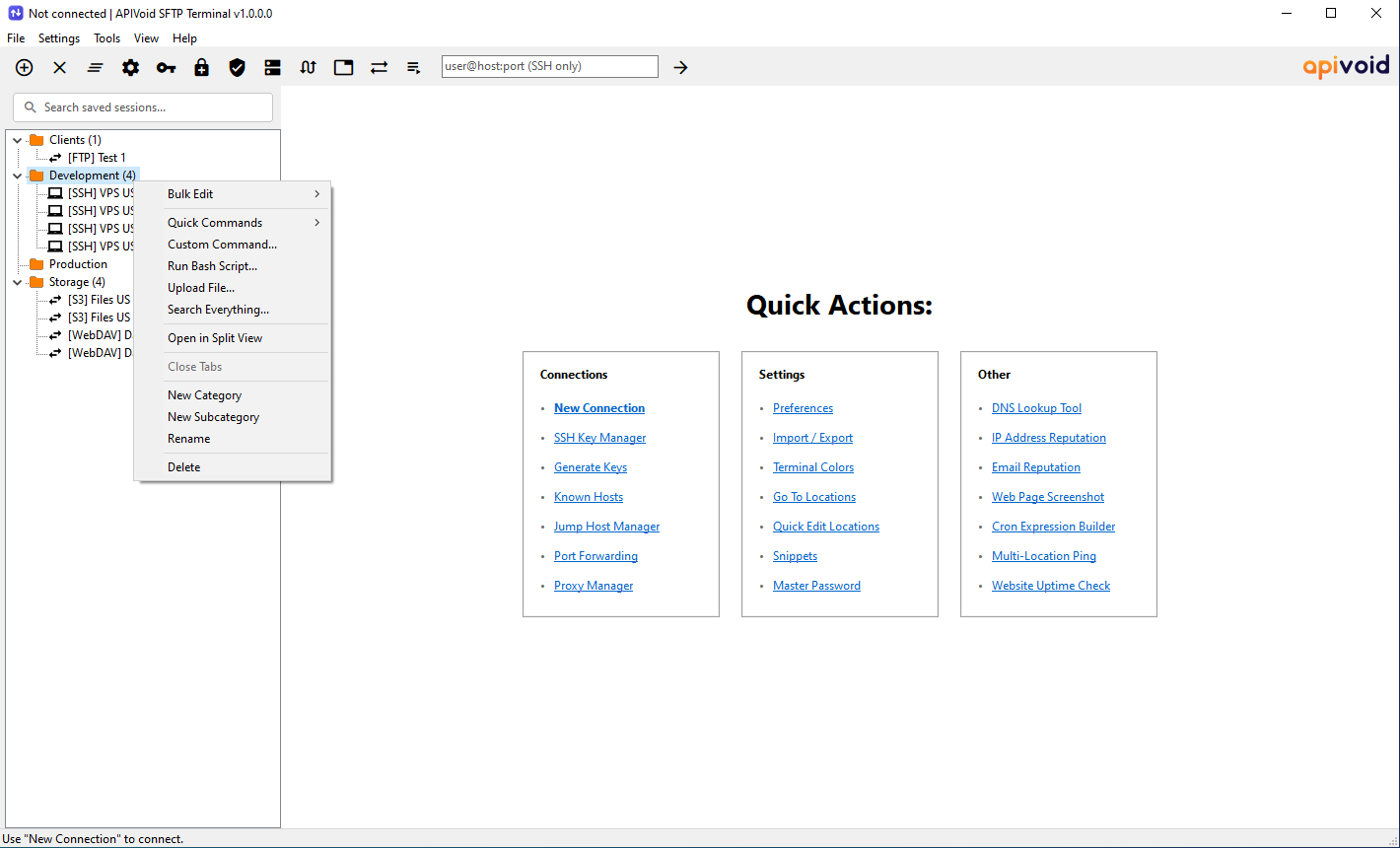Open the Email Reputation link
Image resolution: width=1400 pixels, height=848 pixels.
coord(1036,467)
